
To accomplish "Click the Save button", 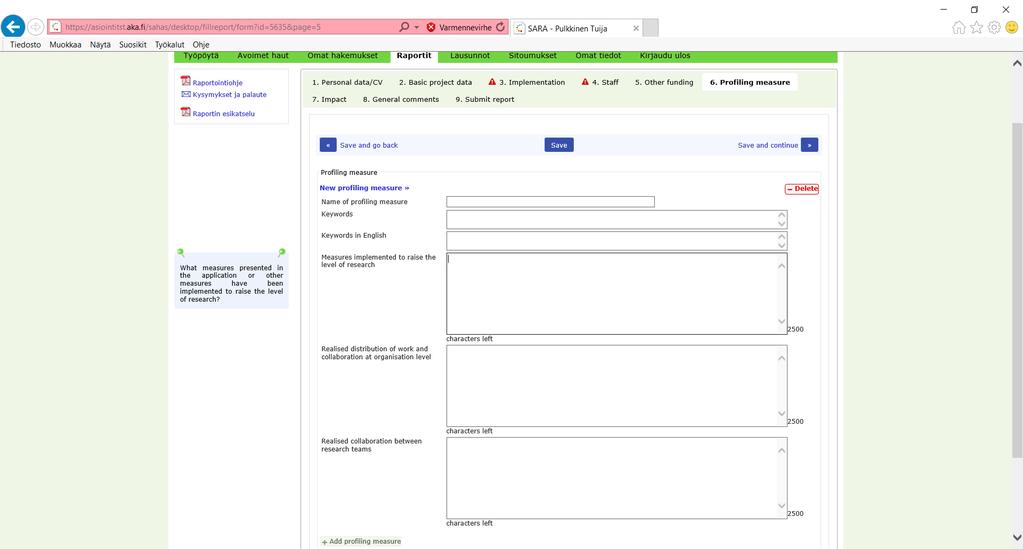I will (x=559, y=145).
